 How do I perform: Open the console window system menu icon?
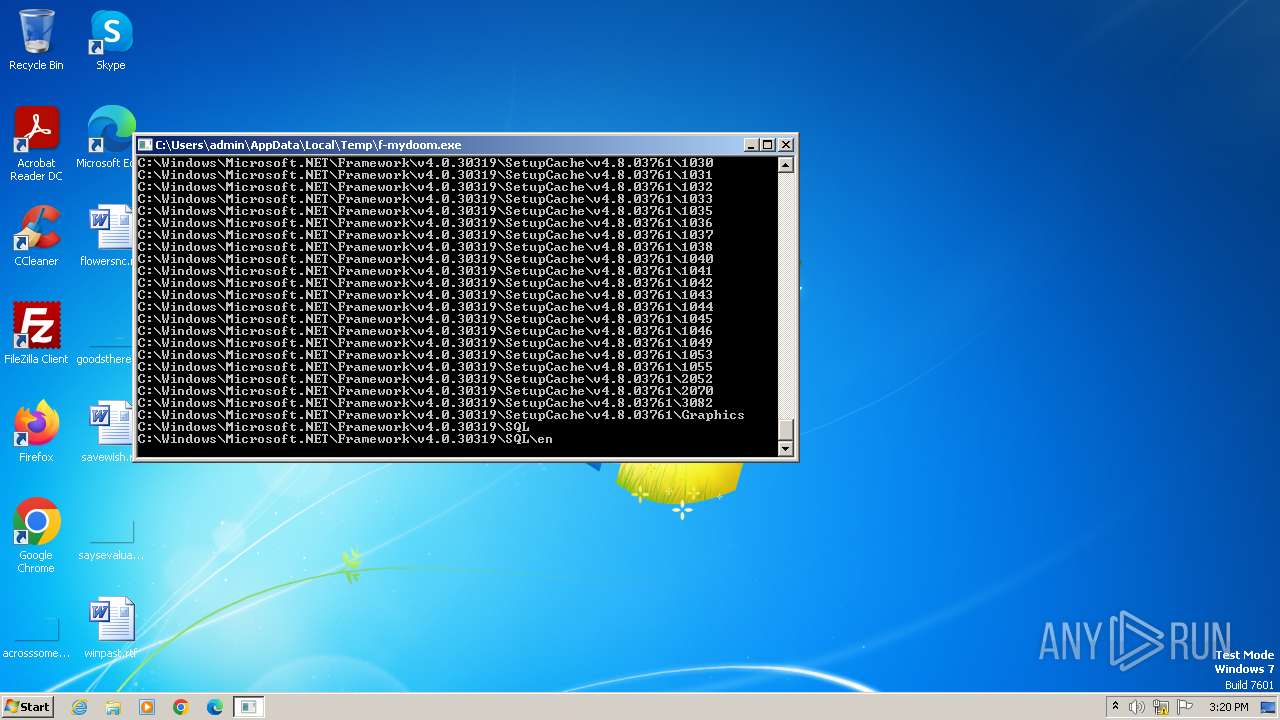145,145
